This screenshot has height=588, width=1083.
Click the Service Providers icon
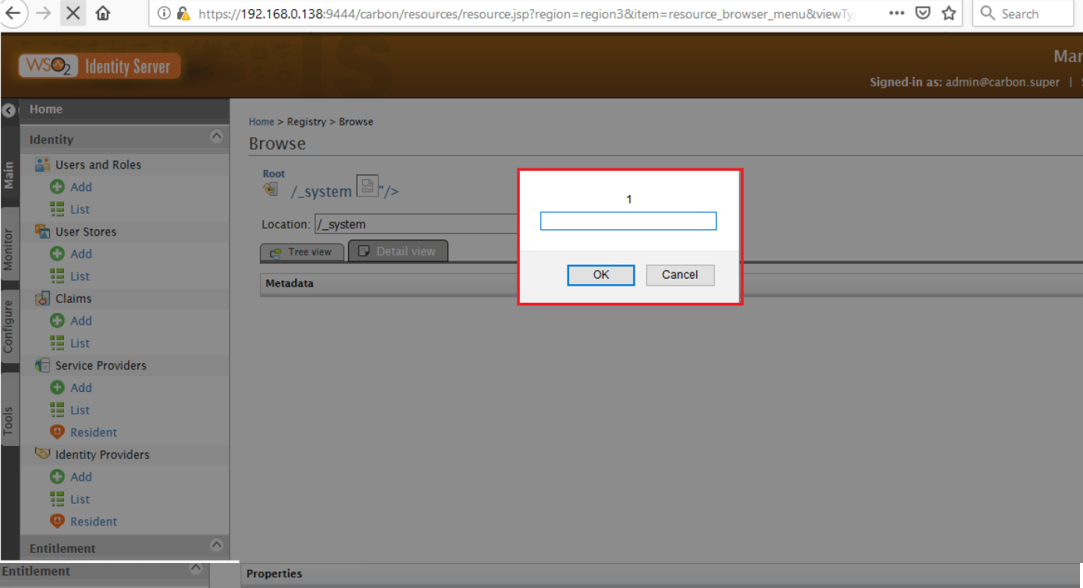[42, 365]
